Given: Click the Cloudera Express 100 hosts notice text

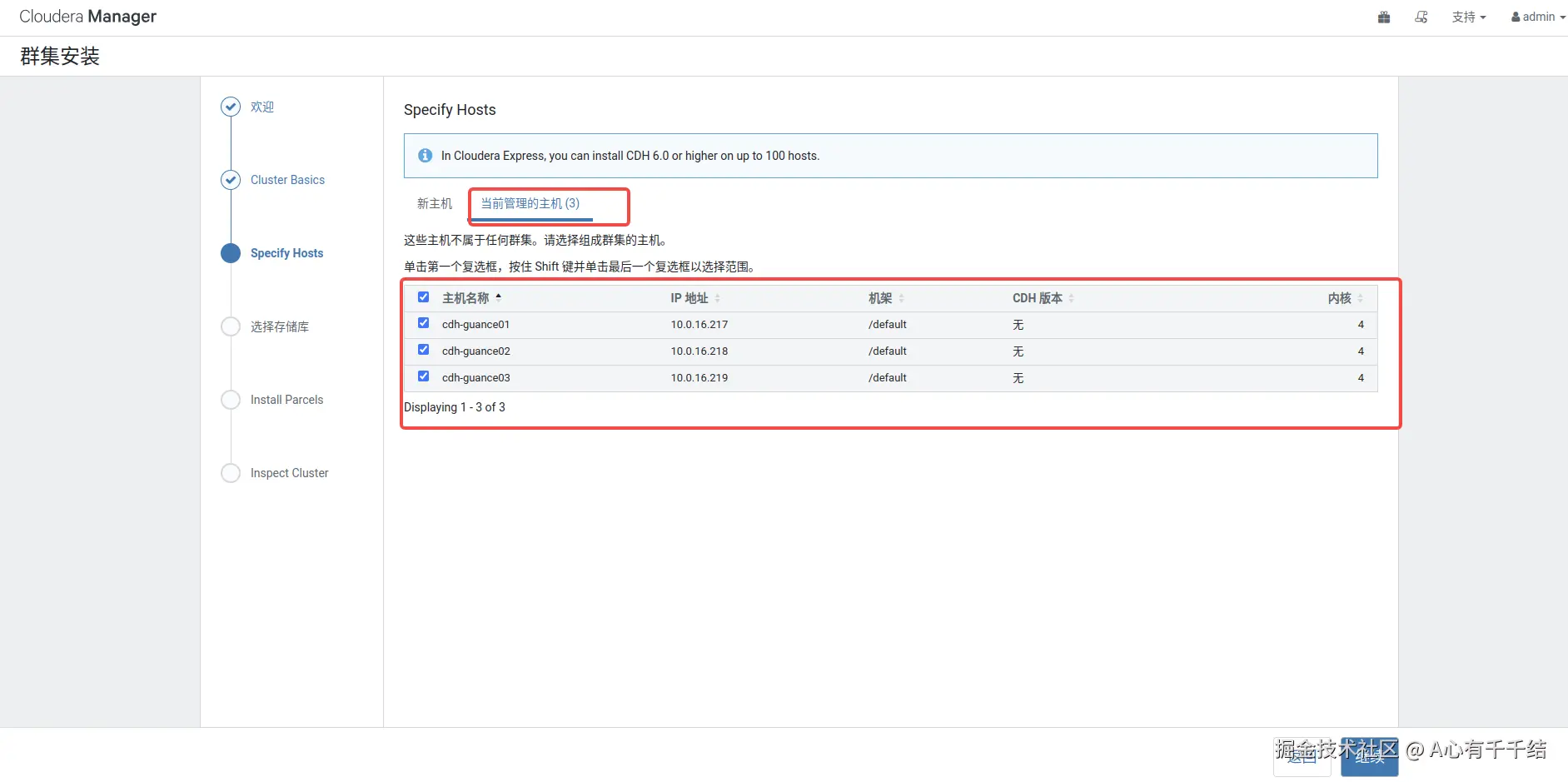Looking at the screenshot, I should (x=630, y=156).
